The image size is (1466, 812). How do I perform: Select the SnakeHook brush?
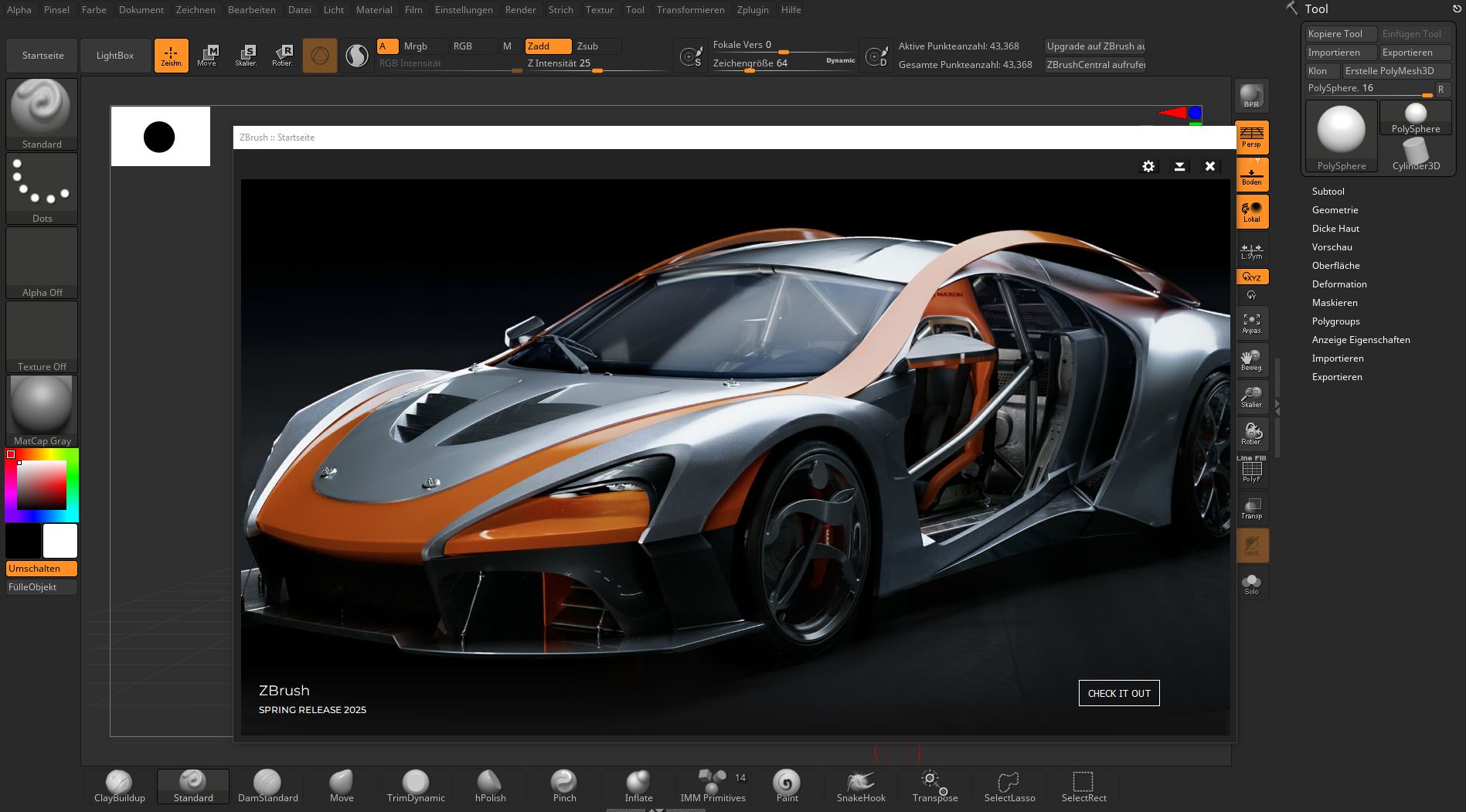(860, 786)
